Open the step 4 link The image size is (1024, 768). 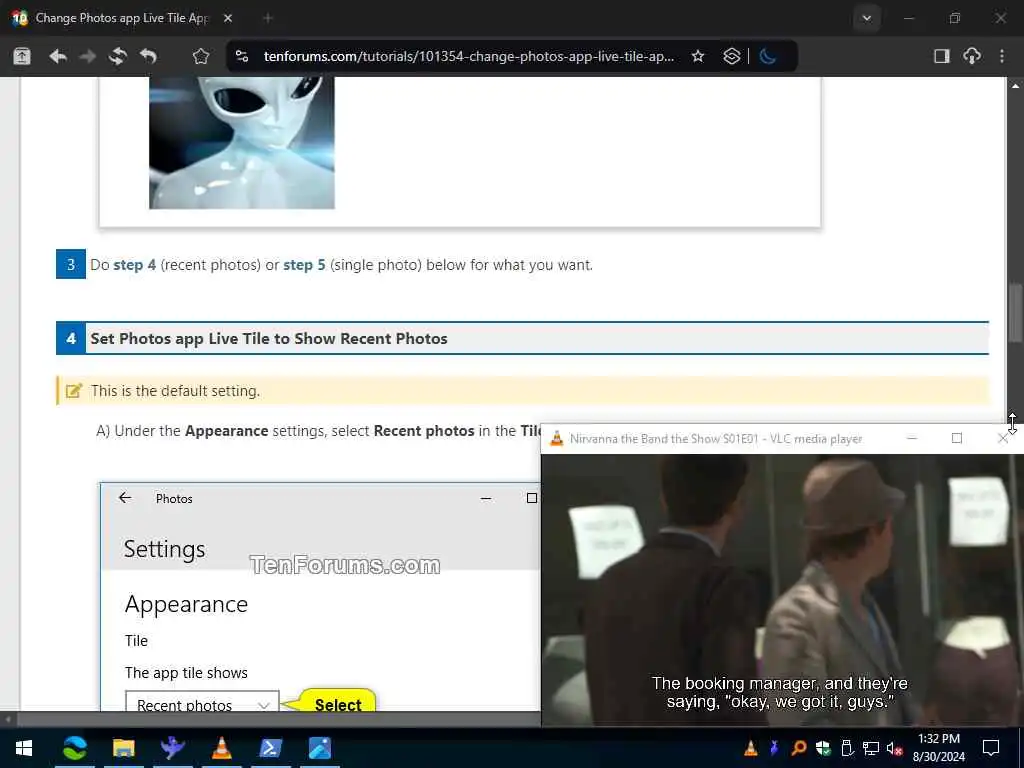(x=135, y=265)
